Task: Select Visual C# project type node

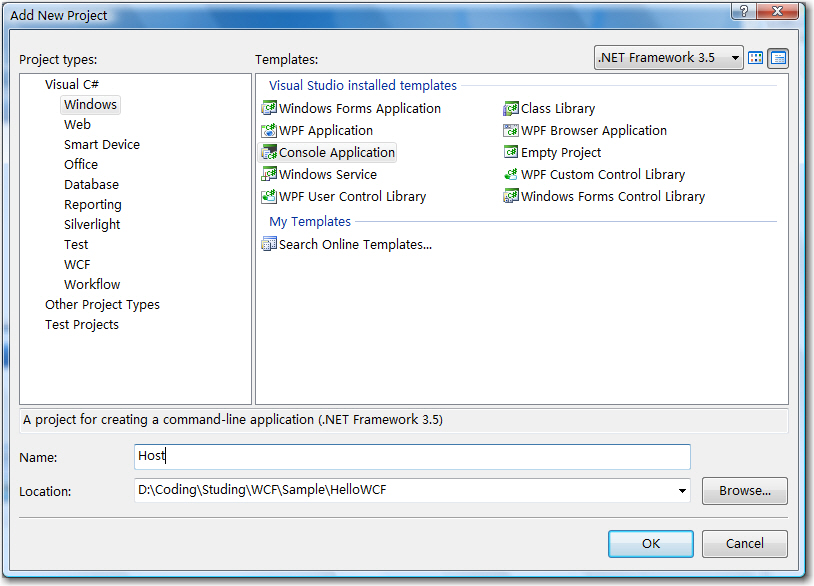Action: tap(72, 84)
